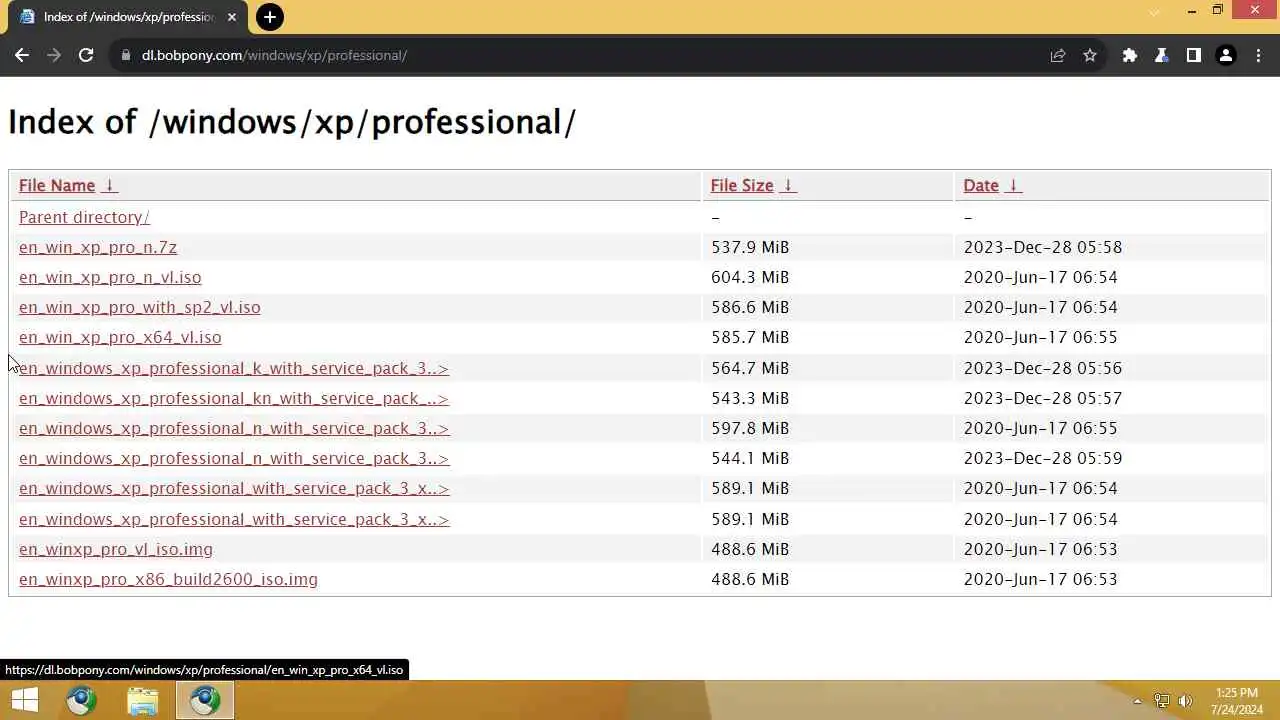Screen dimensions: 1280x720
Task: Click the browser forward arrow
Action: click(x=54, y=56)
